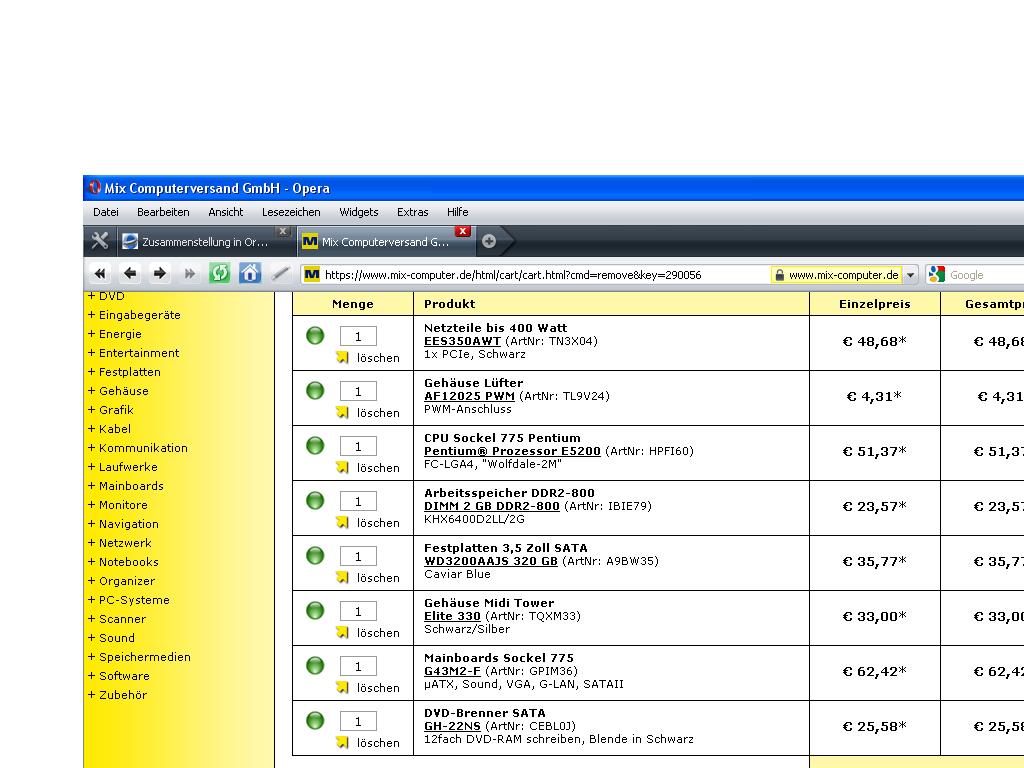The height and width of the screenshot is (768, 1024).
Task: Open the Widgets menu
Action: pyautogui.click(x=359, y=212)
